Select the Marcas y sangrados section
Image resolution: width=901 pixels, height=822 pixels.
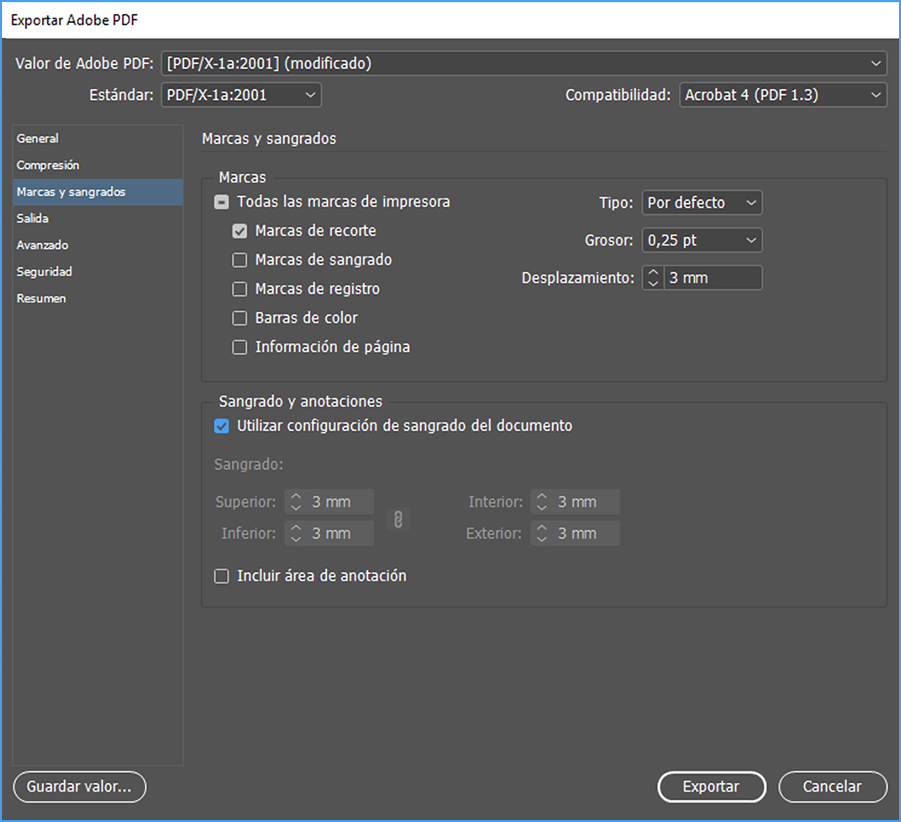(98, 192)
